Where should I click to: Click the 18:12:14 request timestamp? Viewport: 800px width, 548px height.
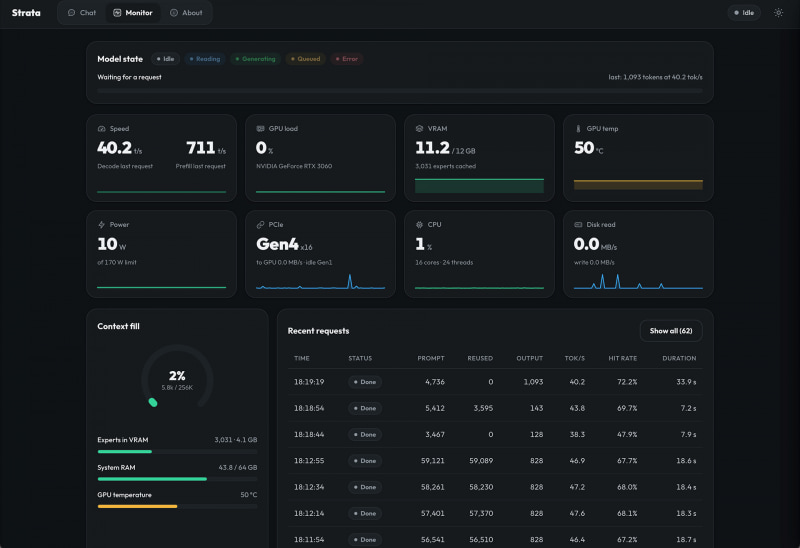click(309, 513)
